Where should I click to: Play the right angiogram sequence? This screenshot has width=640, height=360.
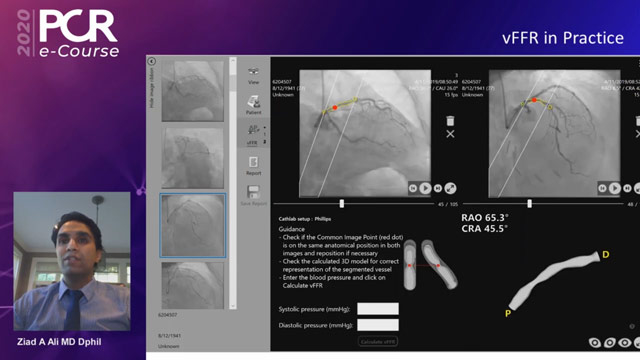615,188
